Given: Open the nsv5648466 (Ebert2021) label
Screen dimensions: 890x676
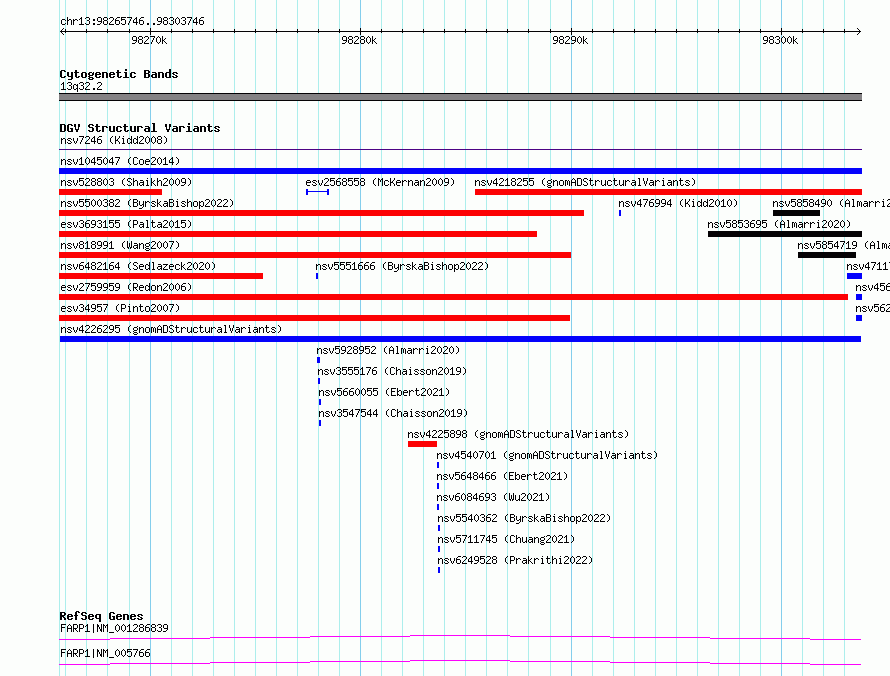Looking at the screenshot, I should tap(502, 476).
